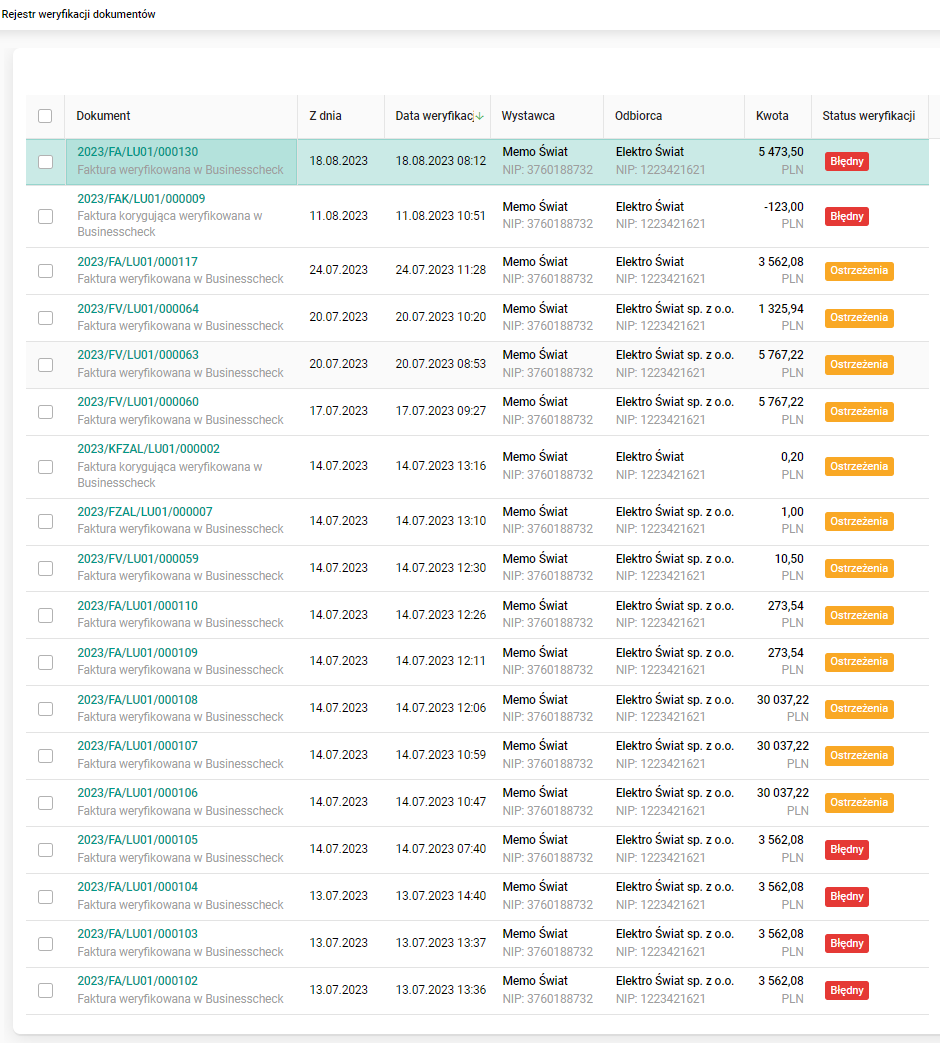Click the Wystawca column header
Image resolution: width=940 pixels, height=1043 pixels.
[528, 116]
